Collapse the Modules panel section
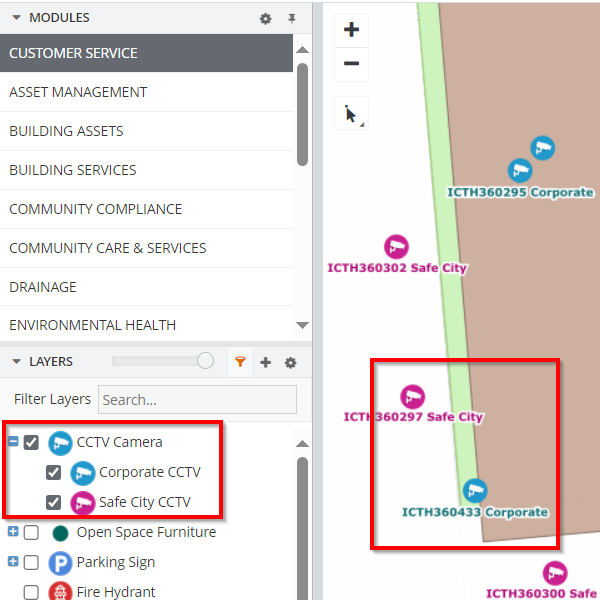The width and height of the screenshot is (600, 600). (x=17, y=18)
